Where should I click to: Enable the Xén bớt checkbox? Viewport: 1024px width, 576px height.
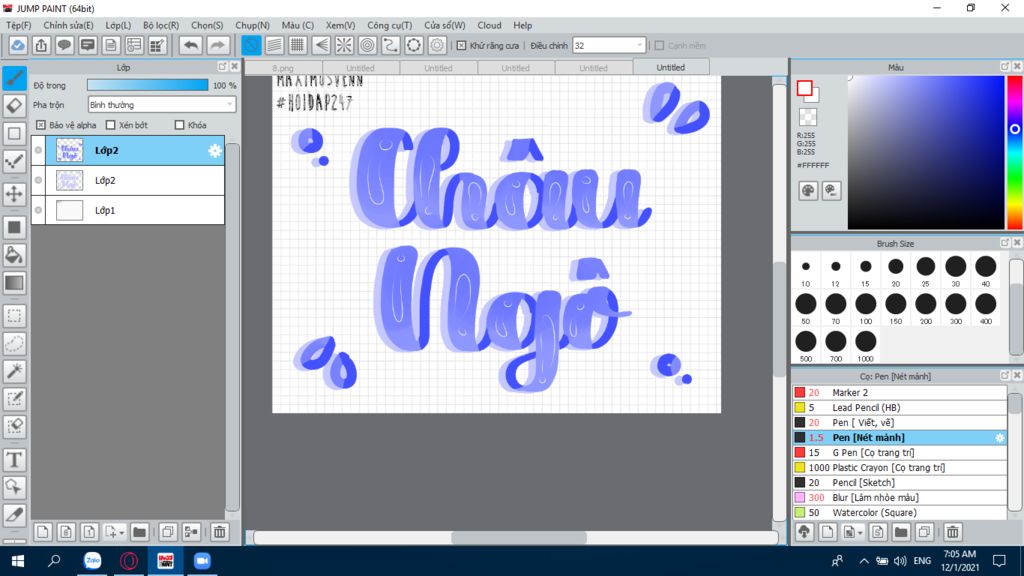click(x=110, y=125)
